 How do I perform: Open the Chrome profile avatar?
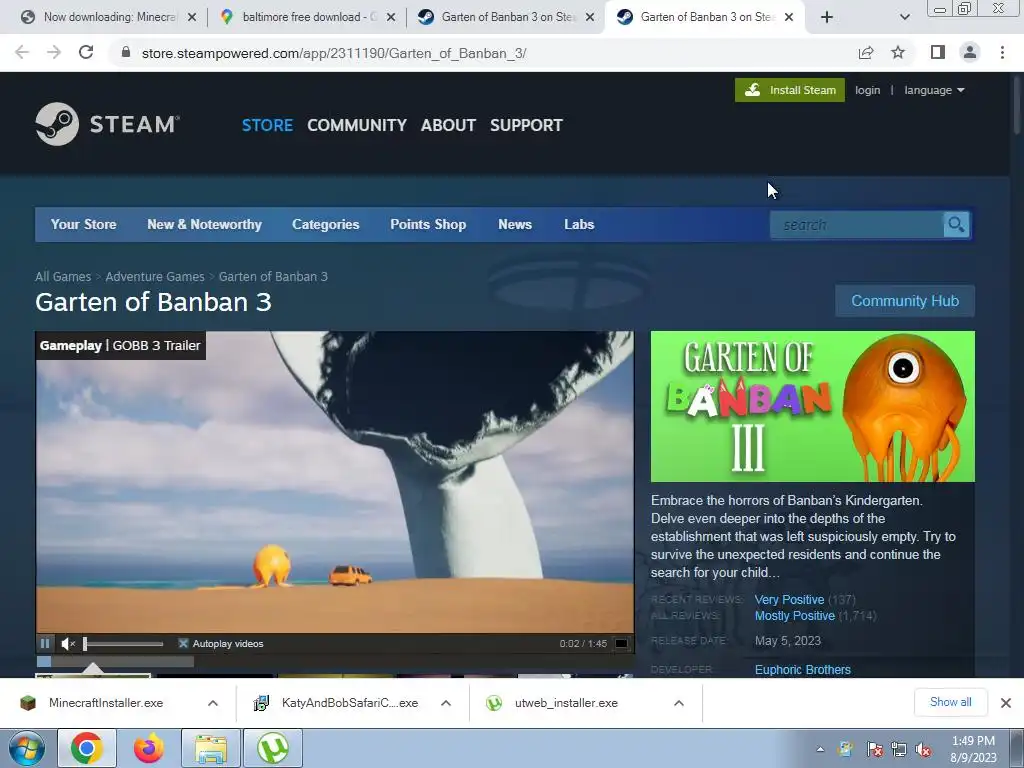(970, 53)
